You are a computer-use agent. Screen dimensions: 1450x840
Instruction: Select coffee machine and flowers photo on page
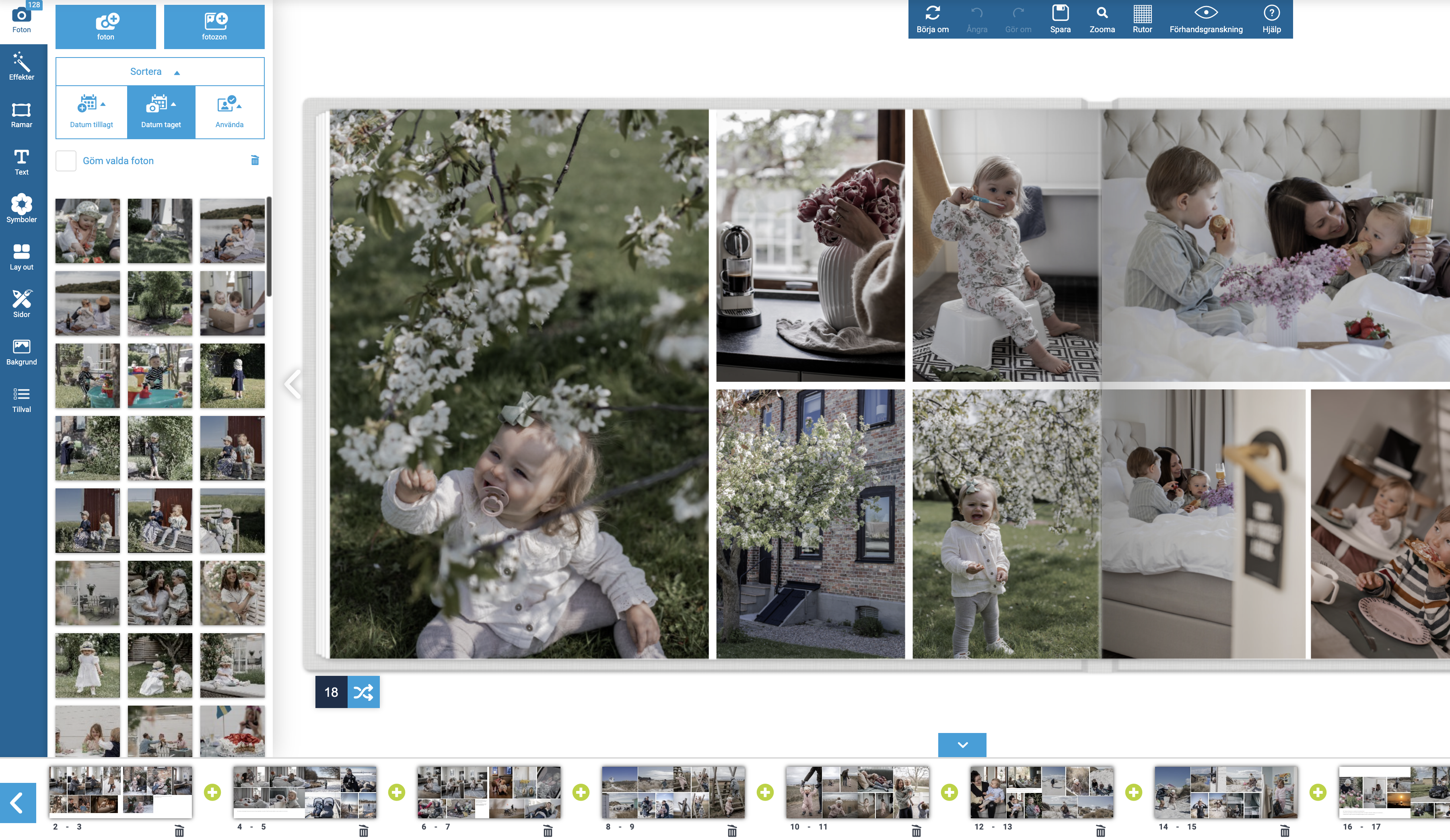point(810,245)
